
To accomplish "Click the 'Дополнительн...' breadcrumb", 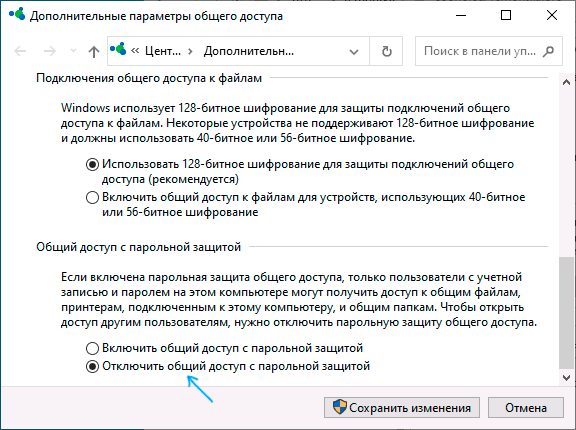I will tap(249, 51).
